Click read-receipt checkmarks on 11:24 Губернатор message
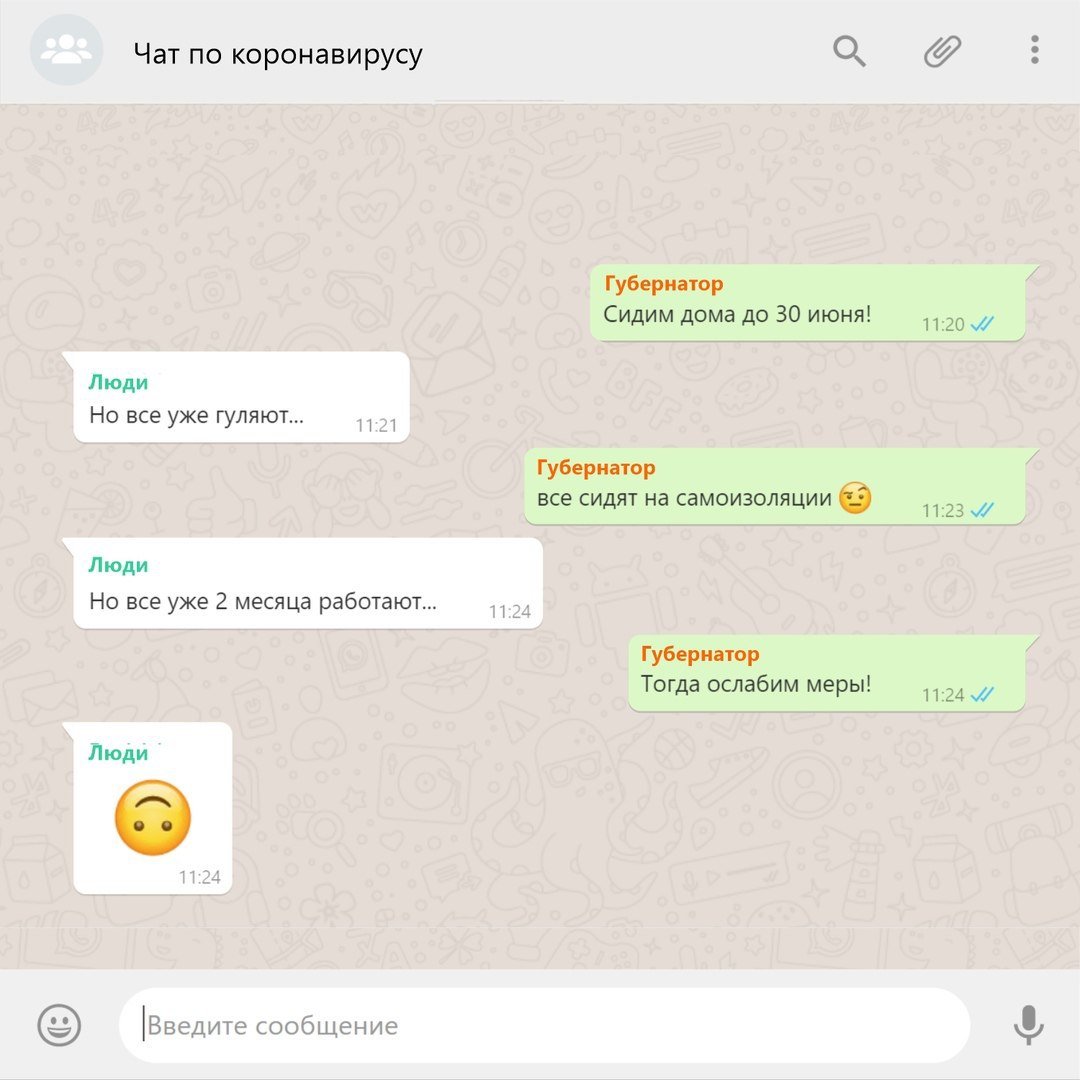1080x1080 pixels. (982, 694)
